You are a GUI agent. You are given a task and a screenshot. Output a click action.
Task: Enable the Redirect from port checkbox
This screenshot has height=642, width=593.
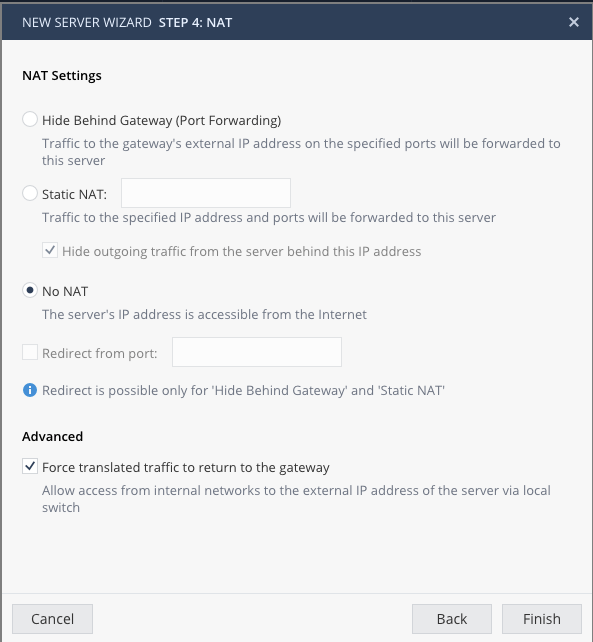pyautogui.click(x=30, y=352)
